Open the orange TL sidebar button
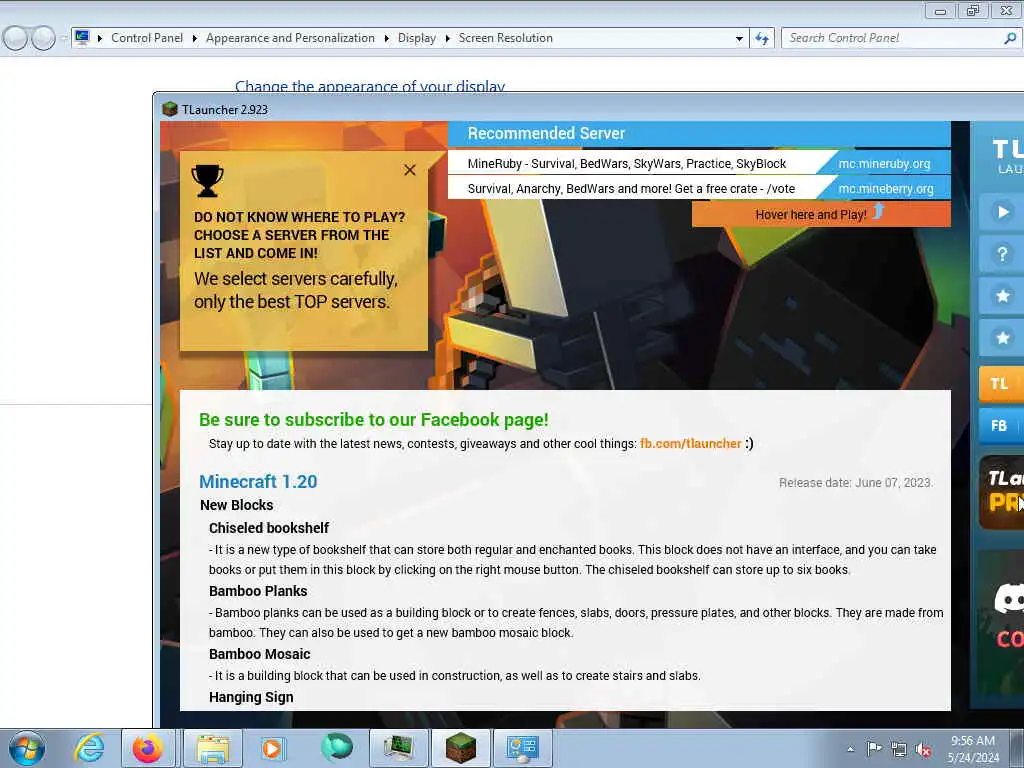This screenshot has width=1024, height=768. [x=1001, y=383]
